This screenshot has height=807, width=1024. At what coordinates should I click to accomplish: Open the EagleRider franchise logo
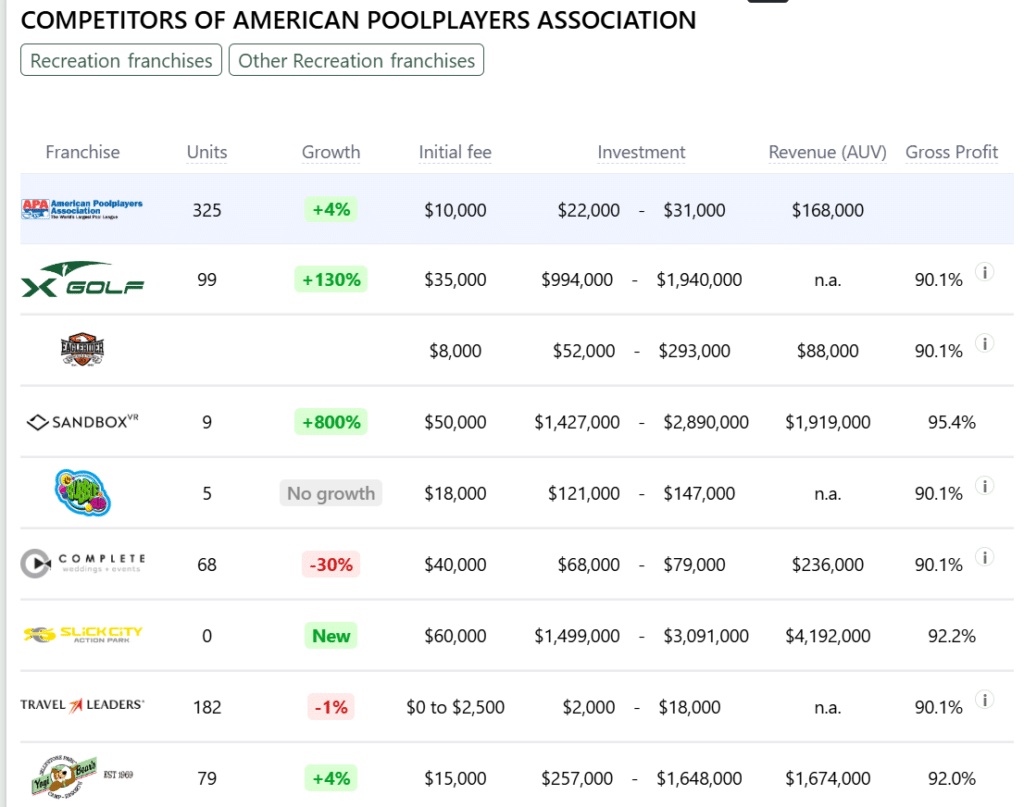click(82, 350)
